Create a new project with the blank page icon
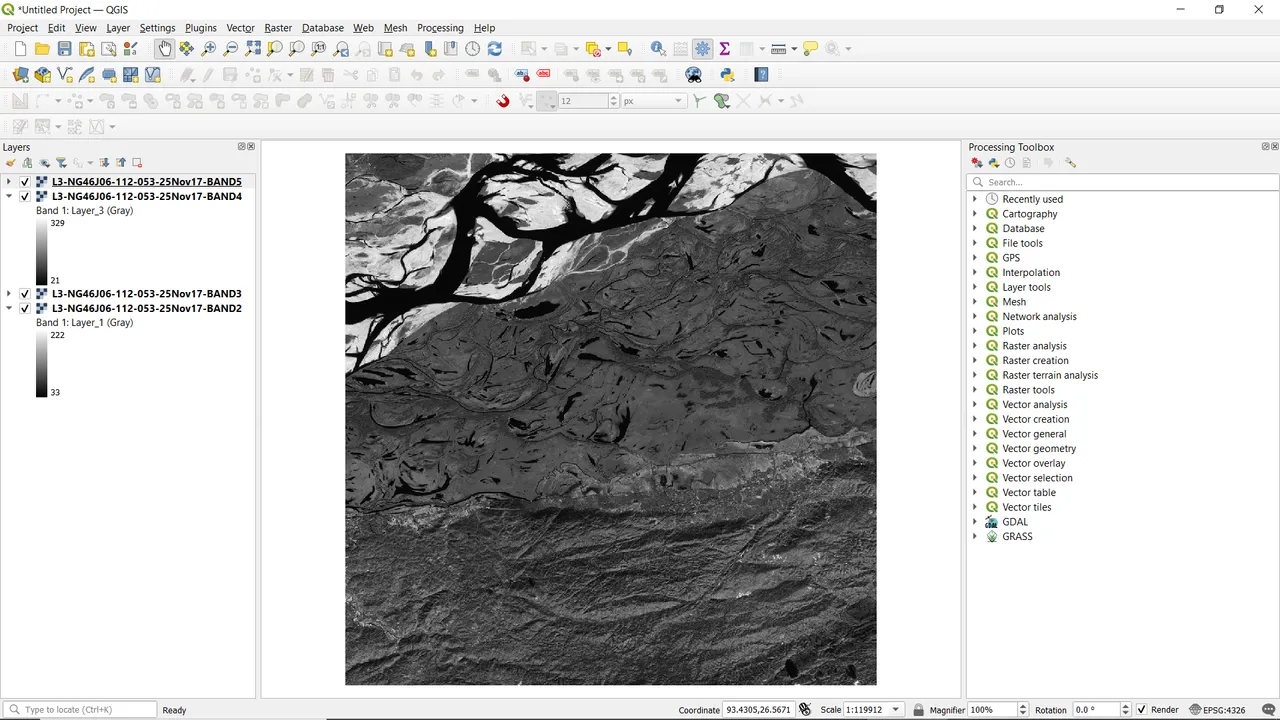1280x720 pixels. click(x=20, y=48)
